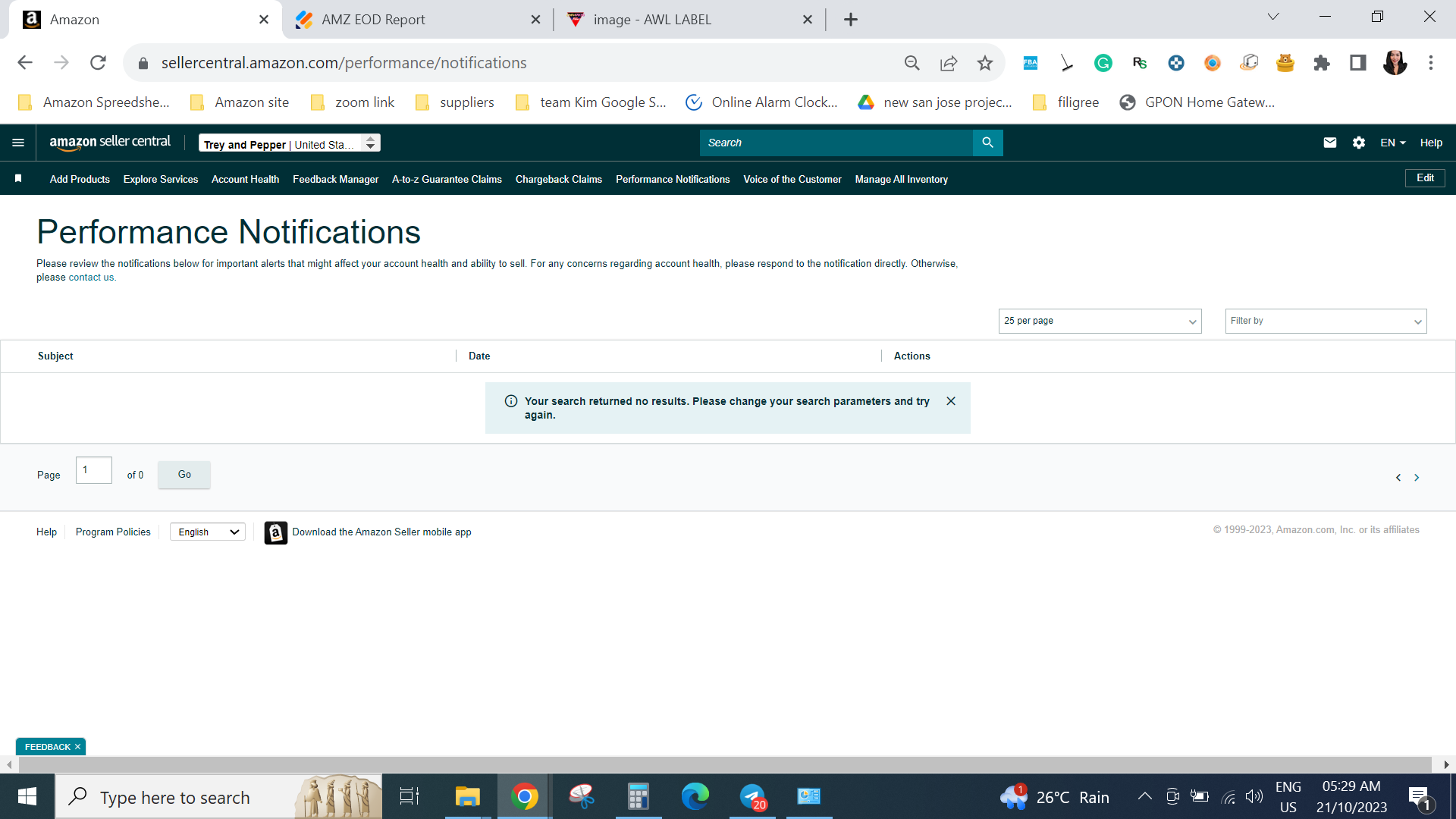Image resolution: width=1456 pixels, height=819 pixels.
Task: Open the Chrome profile avatar
Action: click(x=1395, y=63)
